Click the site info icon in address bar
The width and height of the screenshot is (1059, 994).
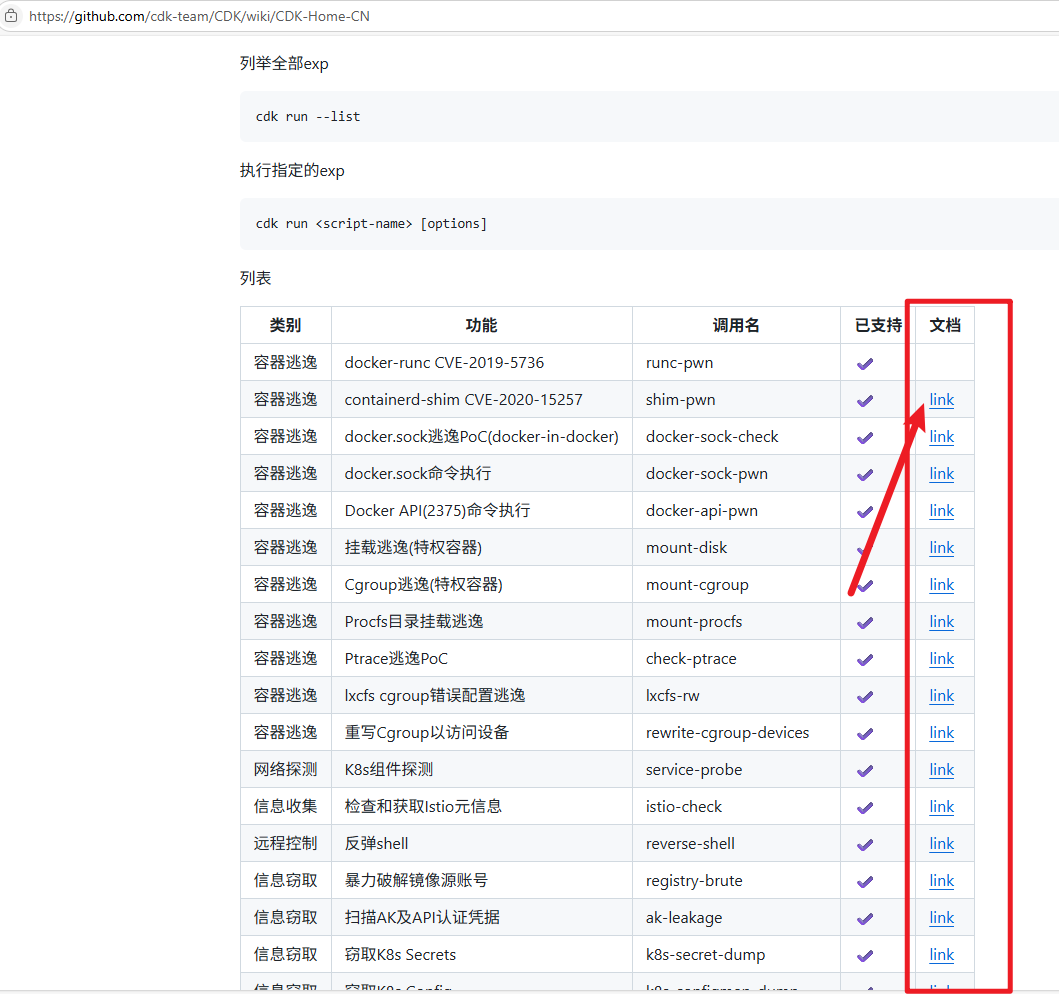(12, 16)
